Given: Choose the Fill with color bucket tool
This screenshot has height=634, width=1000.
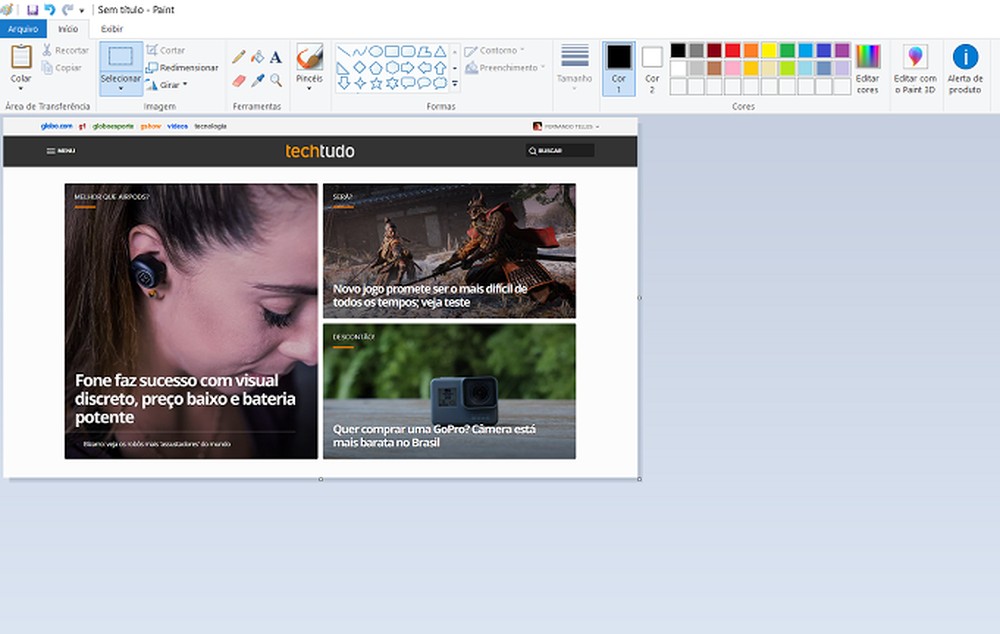Looking at the screenshot, I should point(257,57).
